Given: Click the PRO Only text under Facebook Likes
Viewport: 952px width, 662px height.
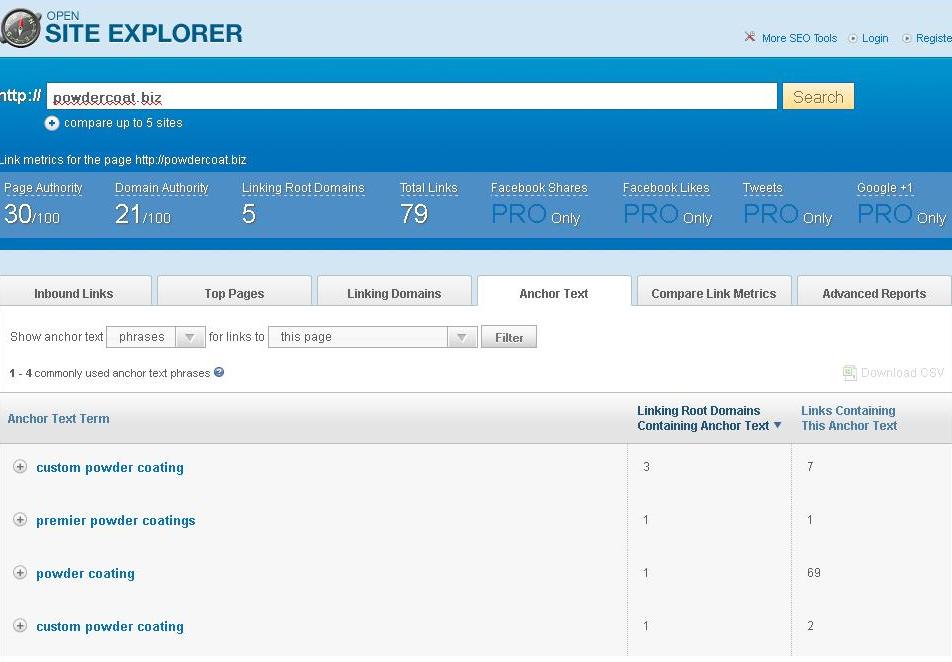Looking at the screenshot, I should tap(668, 214).
